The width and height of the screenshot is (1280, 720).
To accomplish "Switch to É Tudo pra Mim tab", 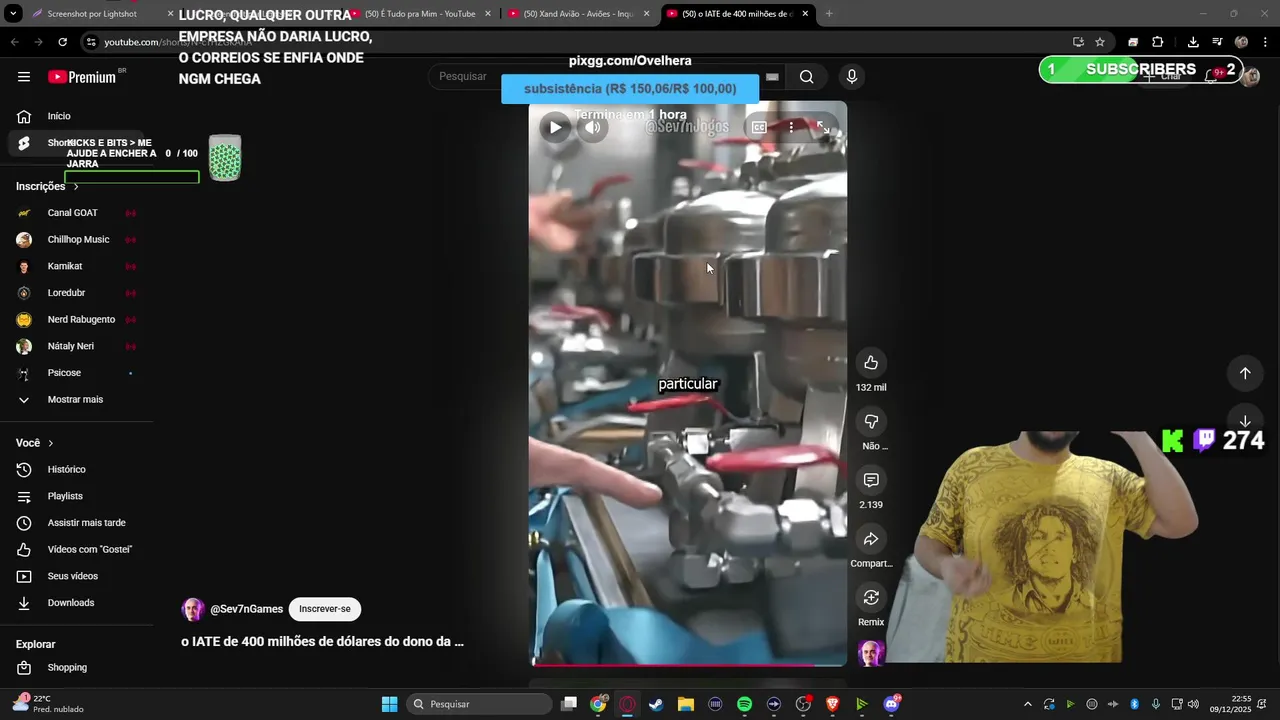I will [x=419, y=14].
